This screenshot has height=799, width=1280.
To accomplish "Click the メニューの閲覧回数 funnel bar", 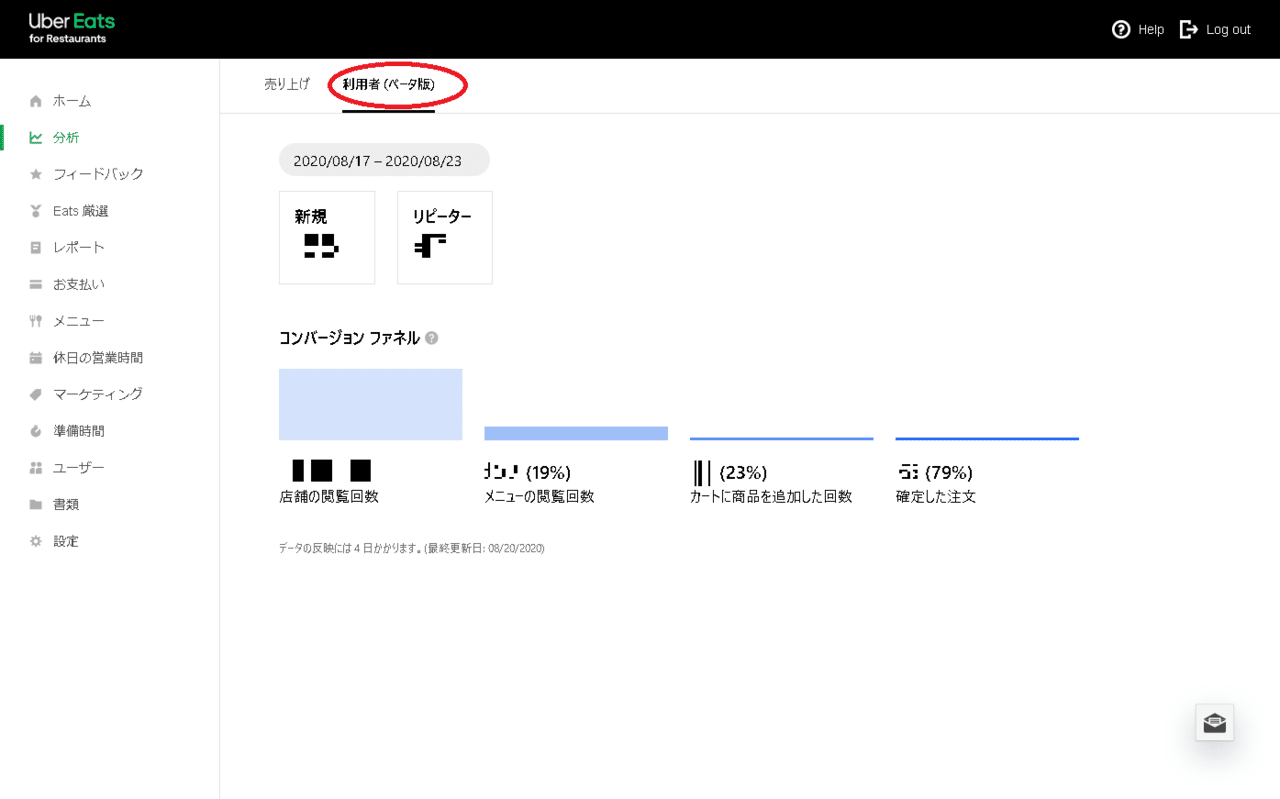I will click(x=576, y=434).
